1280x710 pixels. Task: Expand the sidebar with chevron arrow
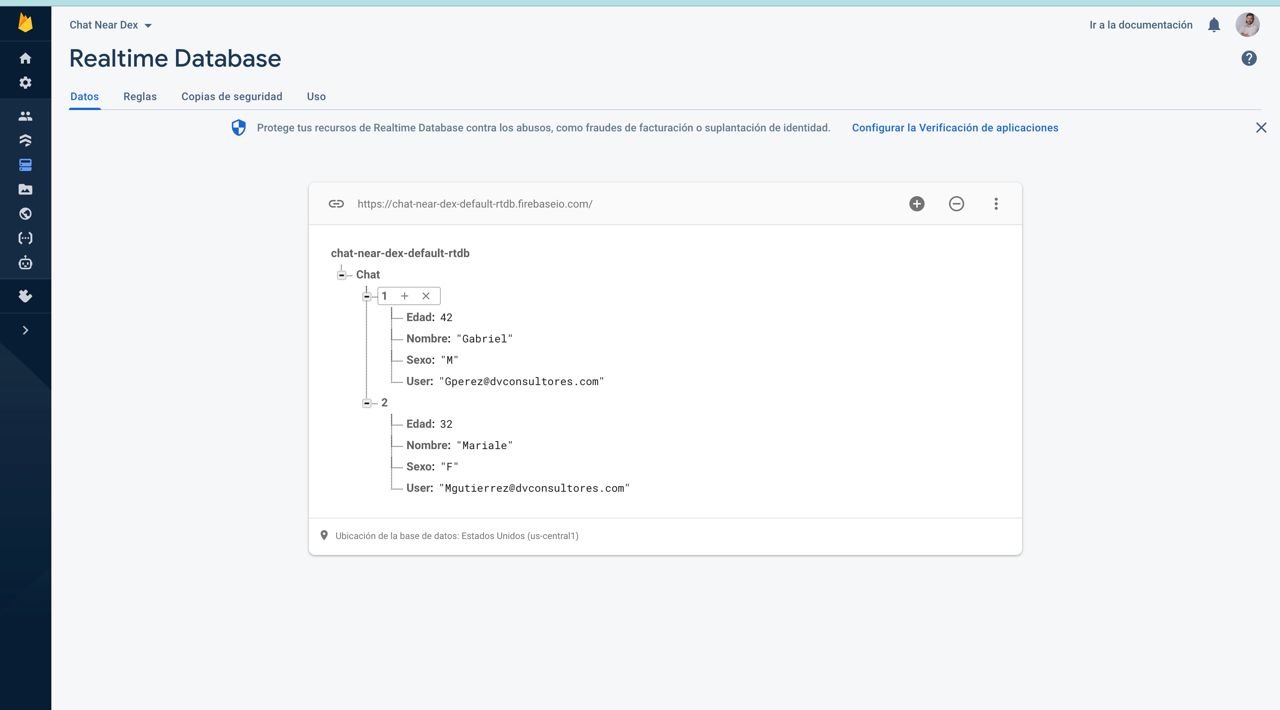click(25, 330)
